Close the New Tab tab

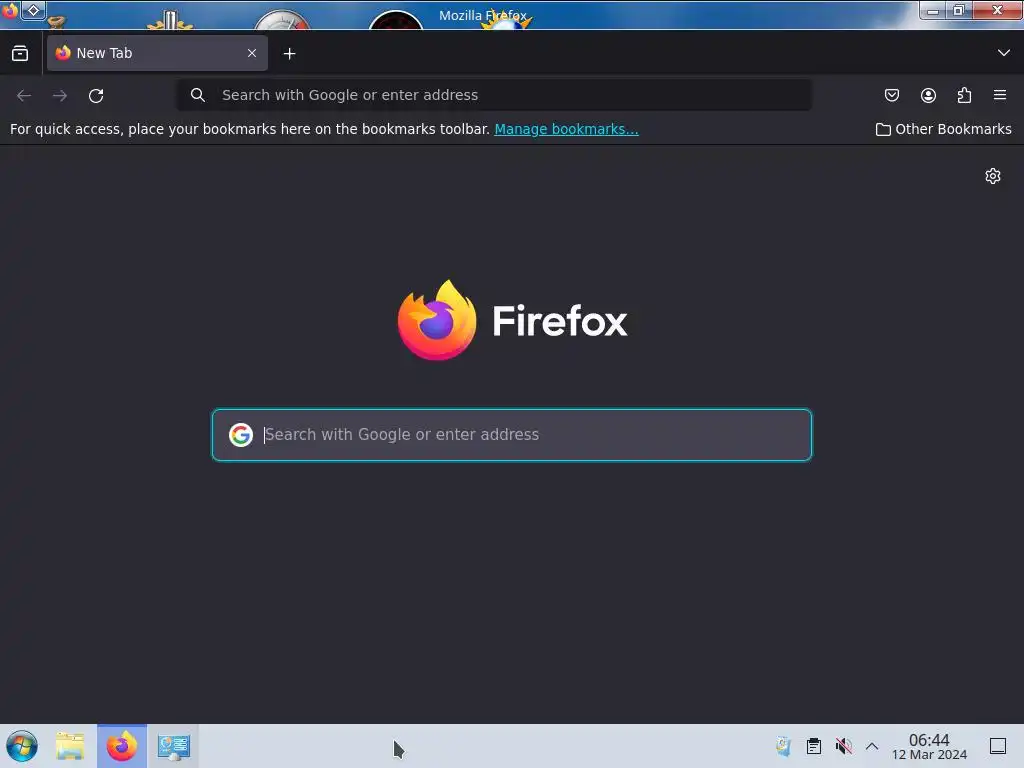[x=252, y=53]
